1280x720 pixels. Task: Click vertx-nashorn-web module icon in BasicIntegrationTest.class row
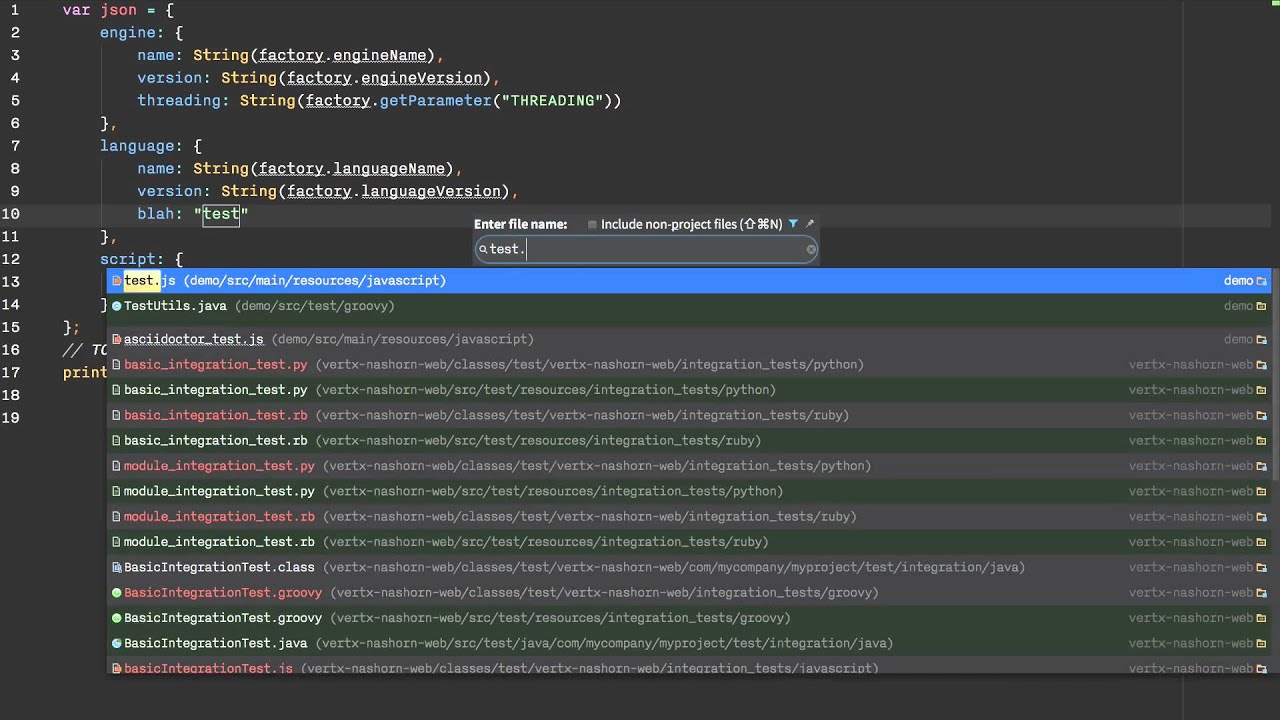tap(1262, 567)
